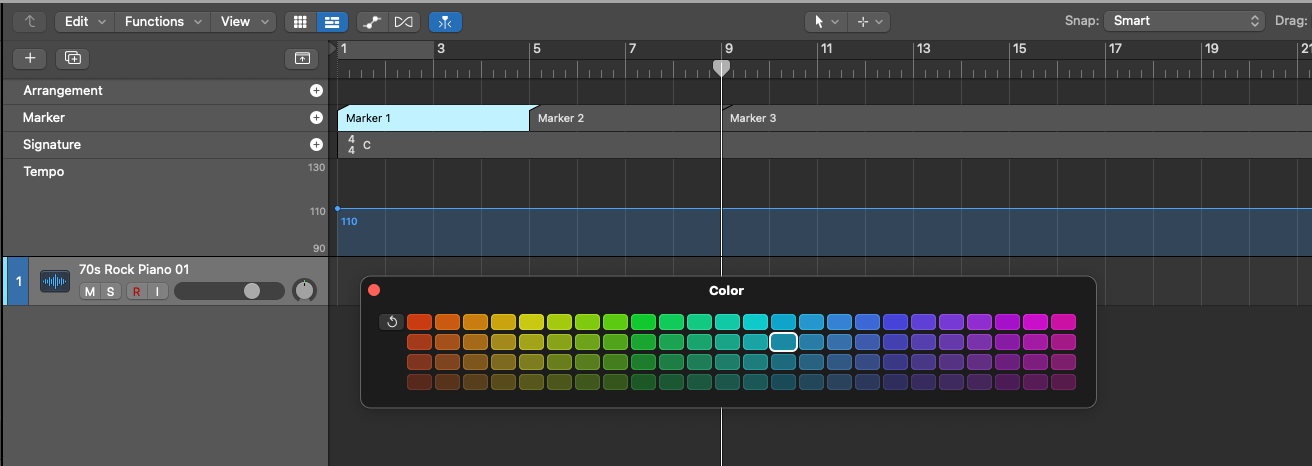Pick the darkest magenta swatch in bottom row
1312x466 pixels.
[1063, 382]
